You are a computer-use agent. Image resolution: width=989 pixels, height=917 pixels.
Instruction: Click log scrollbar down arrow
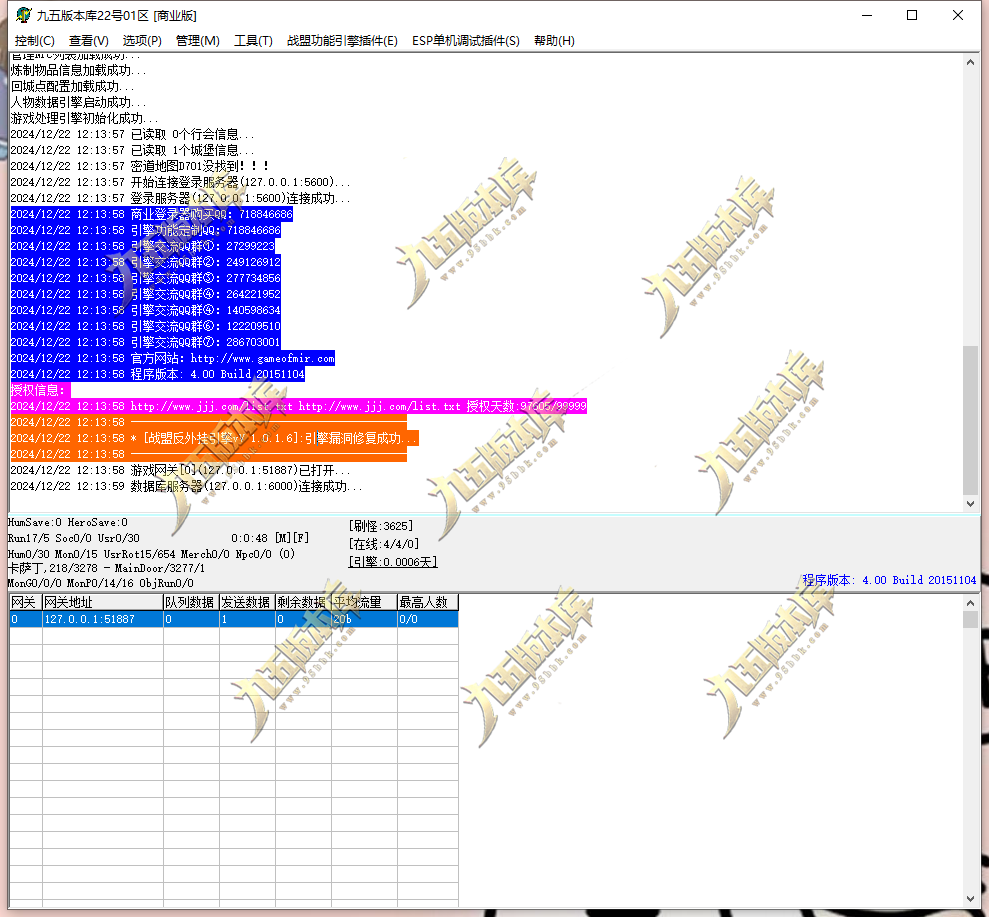point(970,503)
